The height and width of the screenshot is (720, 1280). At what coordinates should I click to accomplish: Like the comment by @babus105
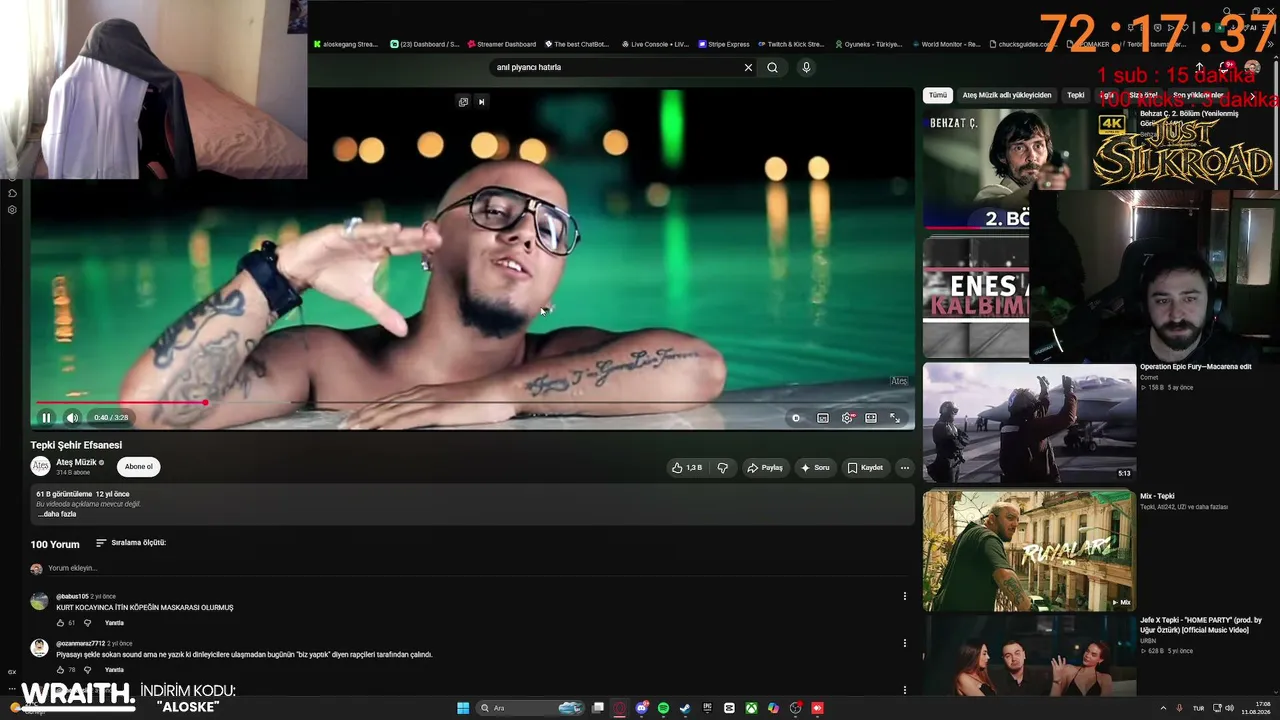(60, 623)
